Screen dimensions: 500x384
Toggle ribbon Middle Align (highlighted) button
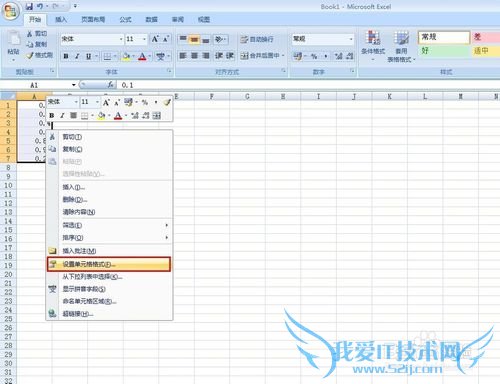194,39
